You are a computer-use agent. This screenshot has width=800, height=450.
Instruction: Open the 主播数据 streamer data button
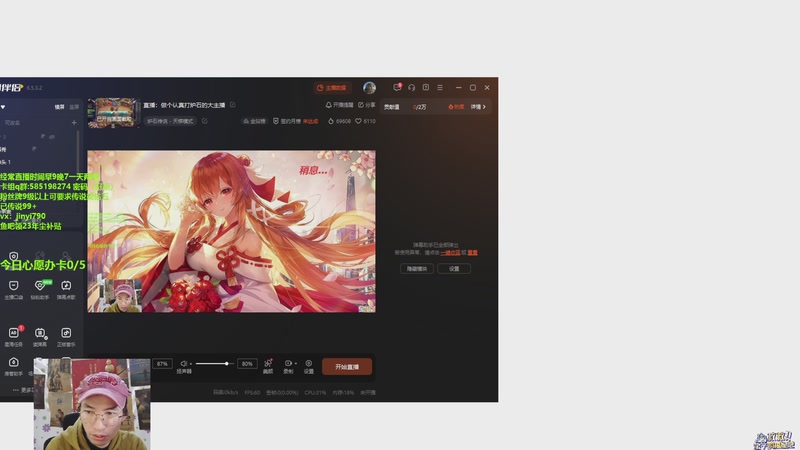tap(331, 88)
